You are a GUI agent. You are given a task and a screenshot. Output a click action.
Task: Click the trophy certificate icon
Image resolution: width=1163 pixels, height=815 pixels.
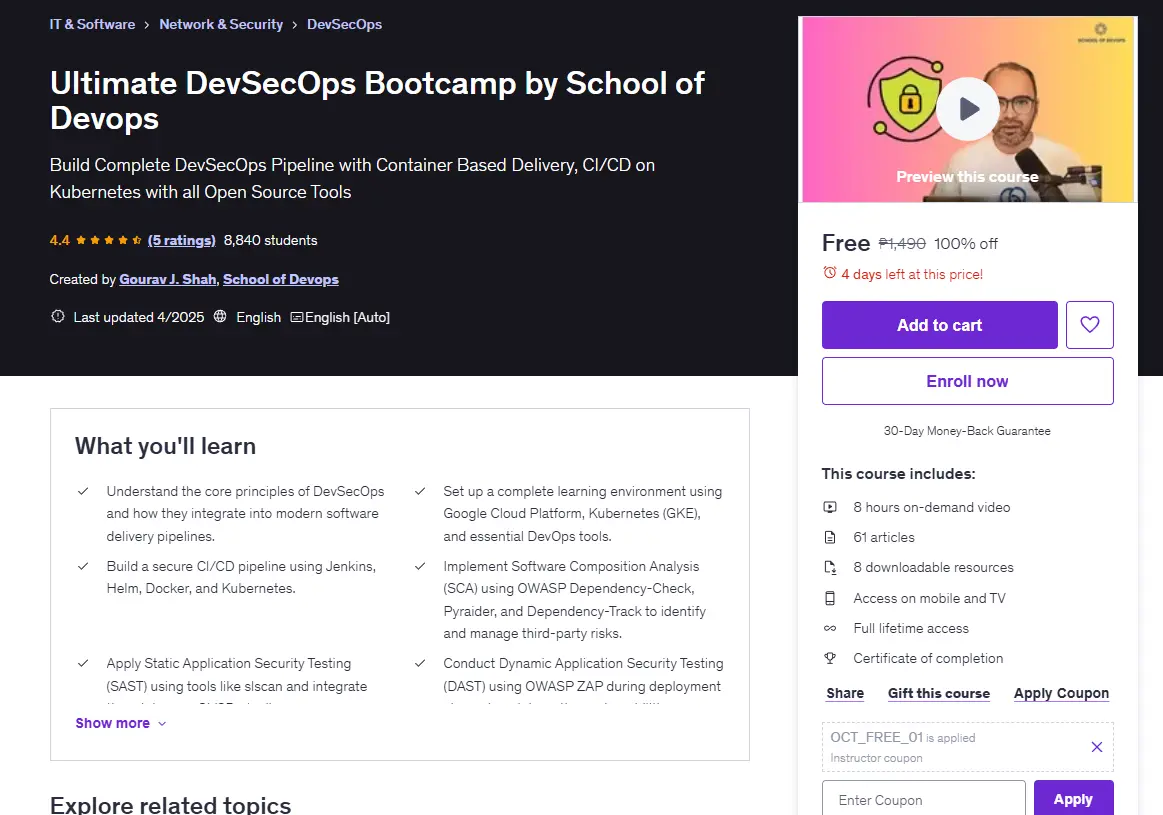coord(830,658)
